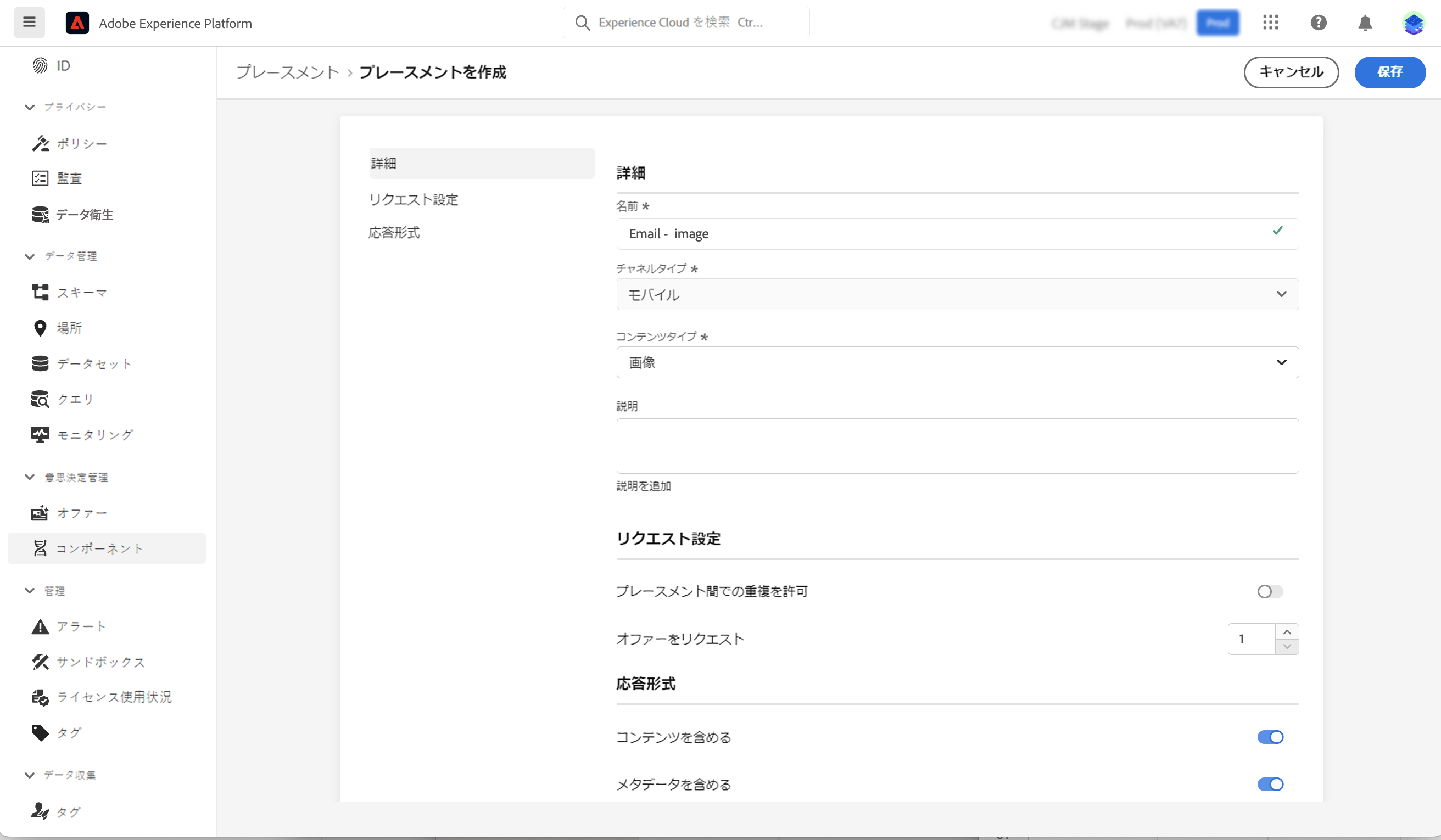Open オファー in the sidebar
Image resolution: width=1441 pixels, height=840 pixels.
81,513
